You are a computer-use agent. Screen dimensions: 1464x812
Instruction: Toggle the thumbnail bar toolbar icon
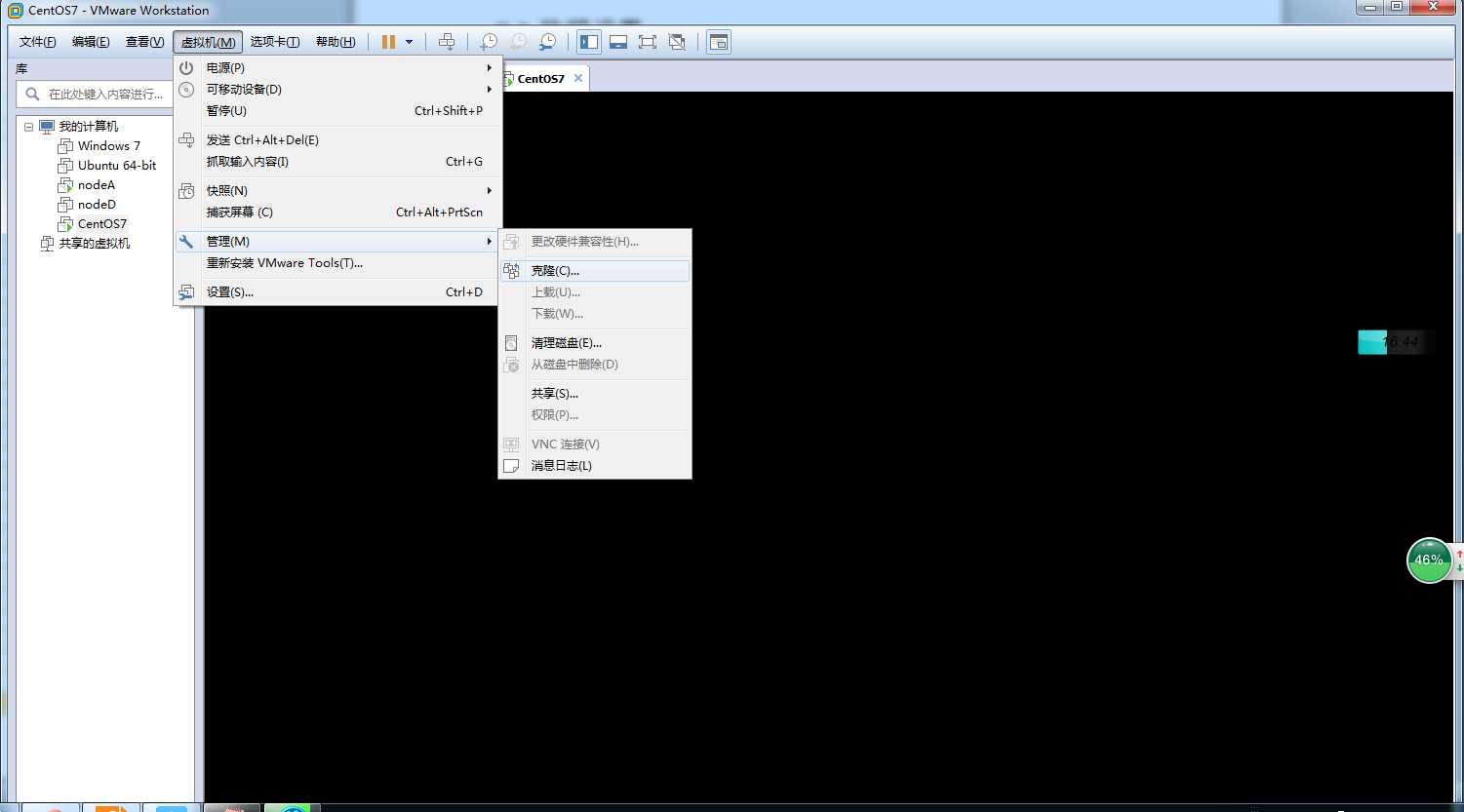(617, 42)
